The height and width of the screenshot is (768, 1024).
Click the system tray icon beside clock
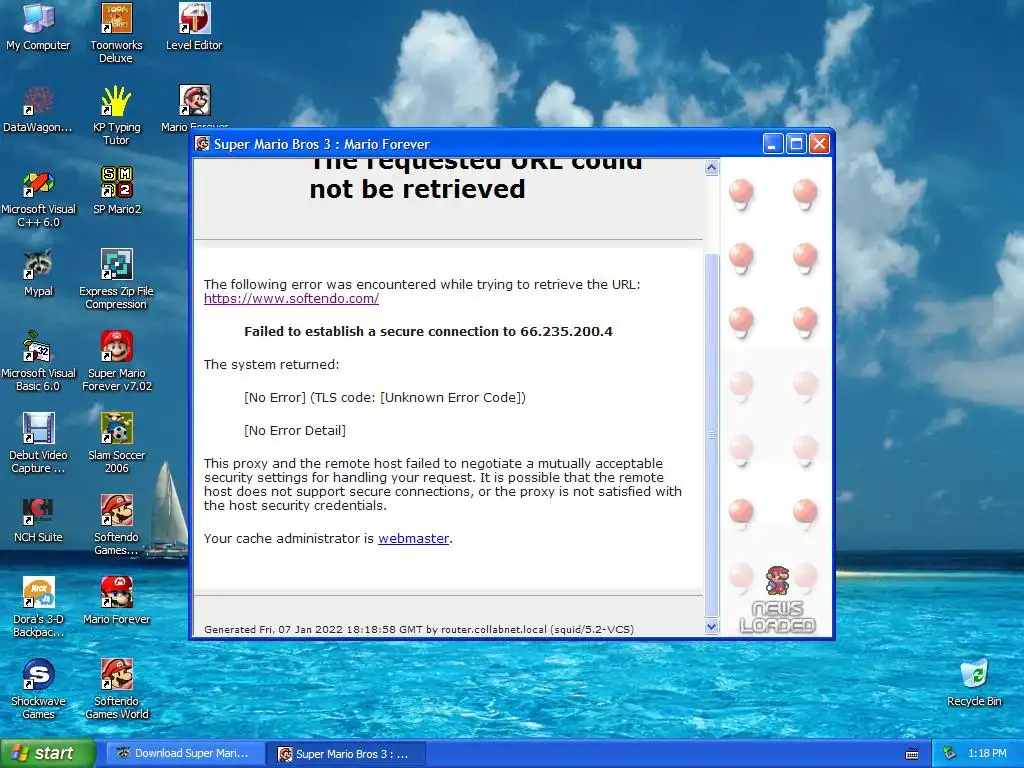[x=950, y=754]
